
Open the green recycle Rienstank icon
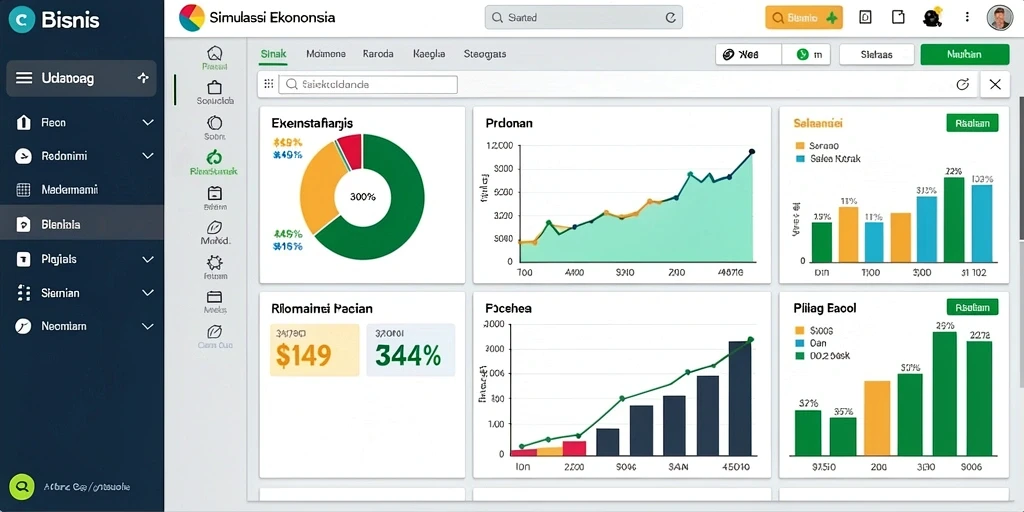tap(214, 157)
